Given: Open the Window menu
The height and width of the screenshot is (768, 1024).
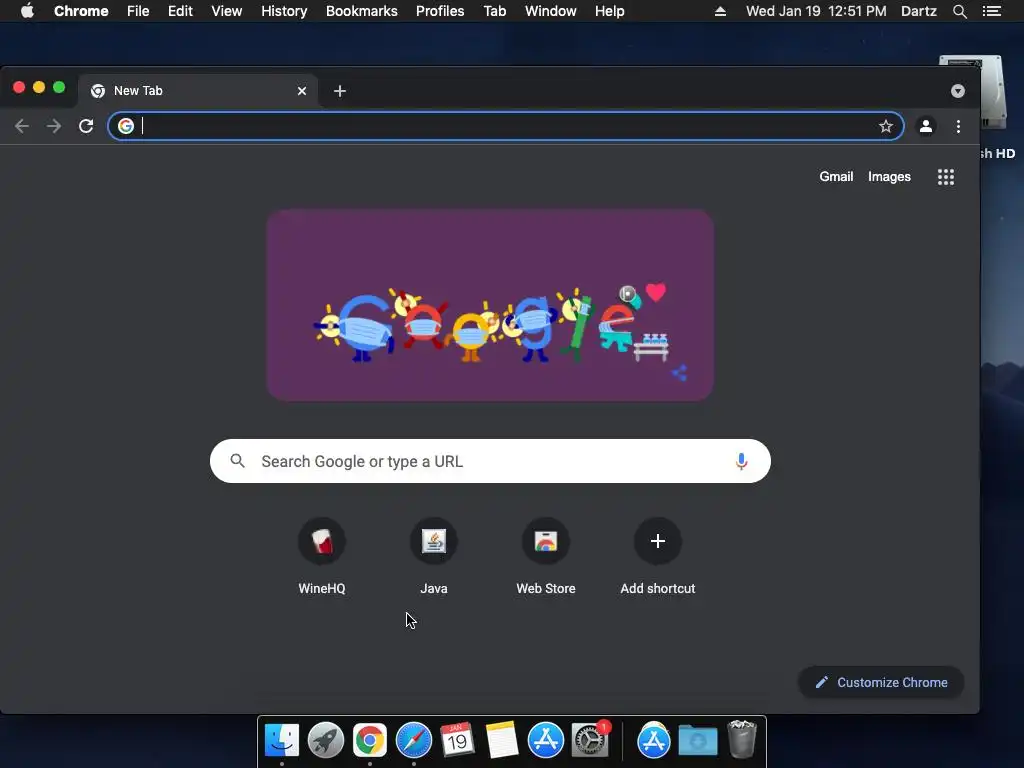Looking at the screenshot, I should pyautogui.click(x=551, y=11).
